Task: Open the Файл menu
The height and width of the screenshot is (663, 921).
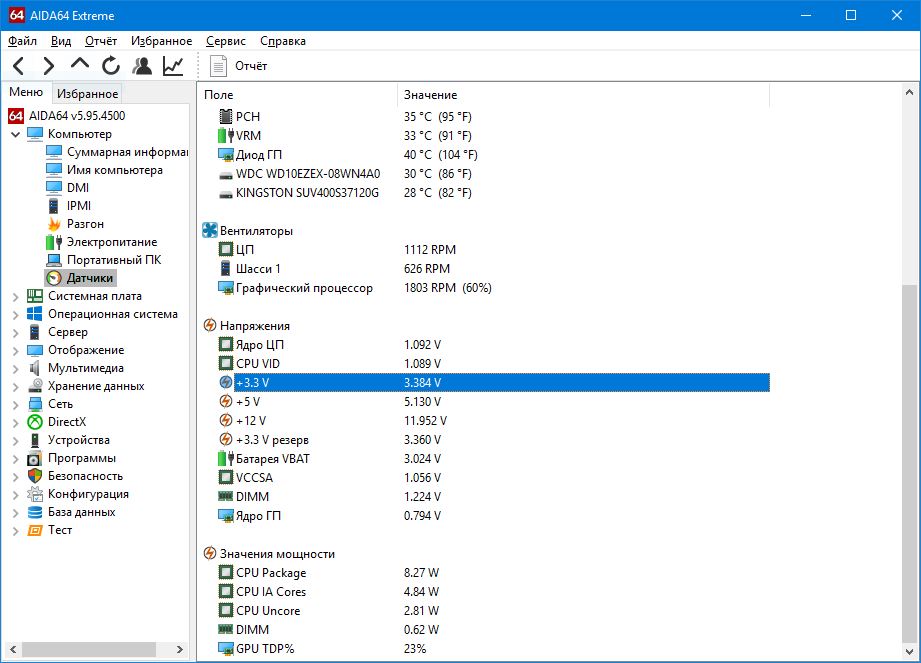Action: 22,41
